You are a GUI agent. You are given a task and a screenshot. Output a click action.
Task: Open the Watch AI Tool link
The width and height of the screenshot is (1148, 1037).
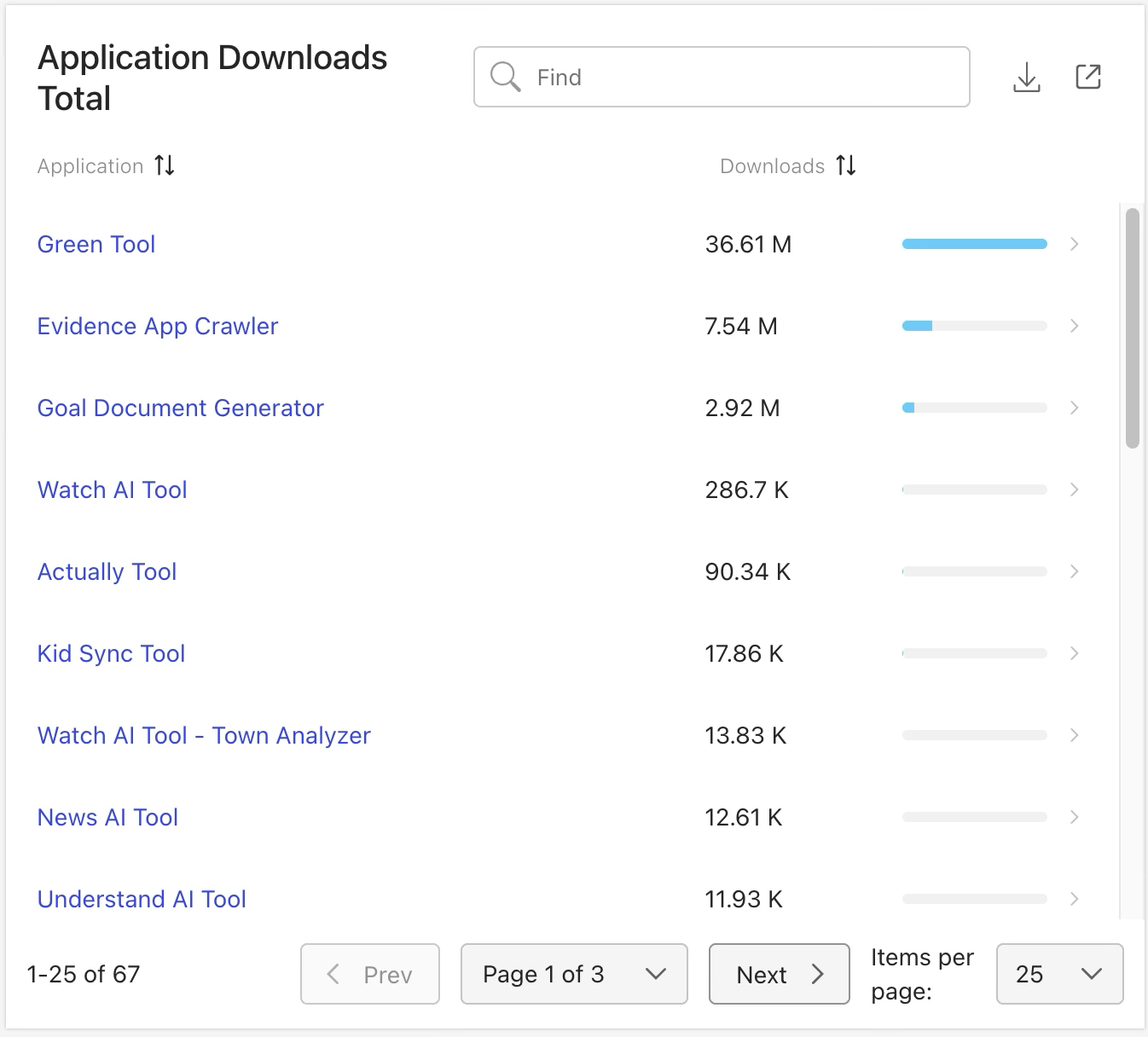[113, 490]
